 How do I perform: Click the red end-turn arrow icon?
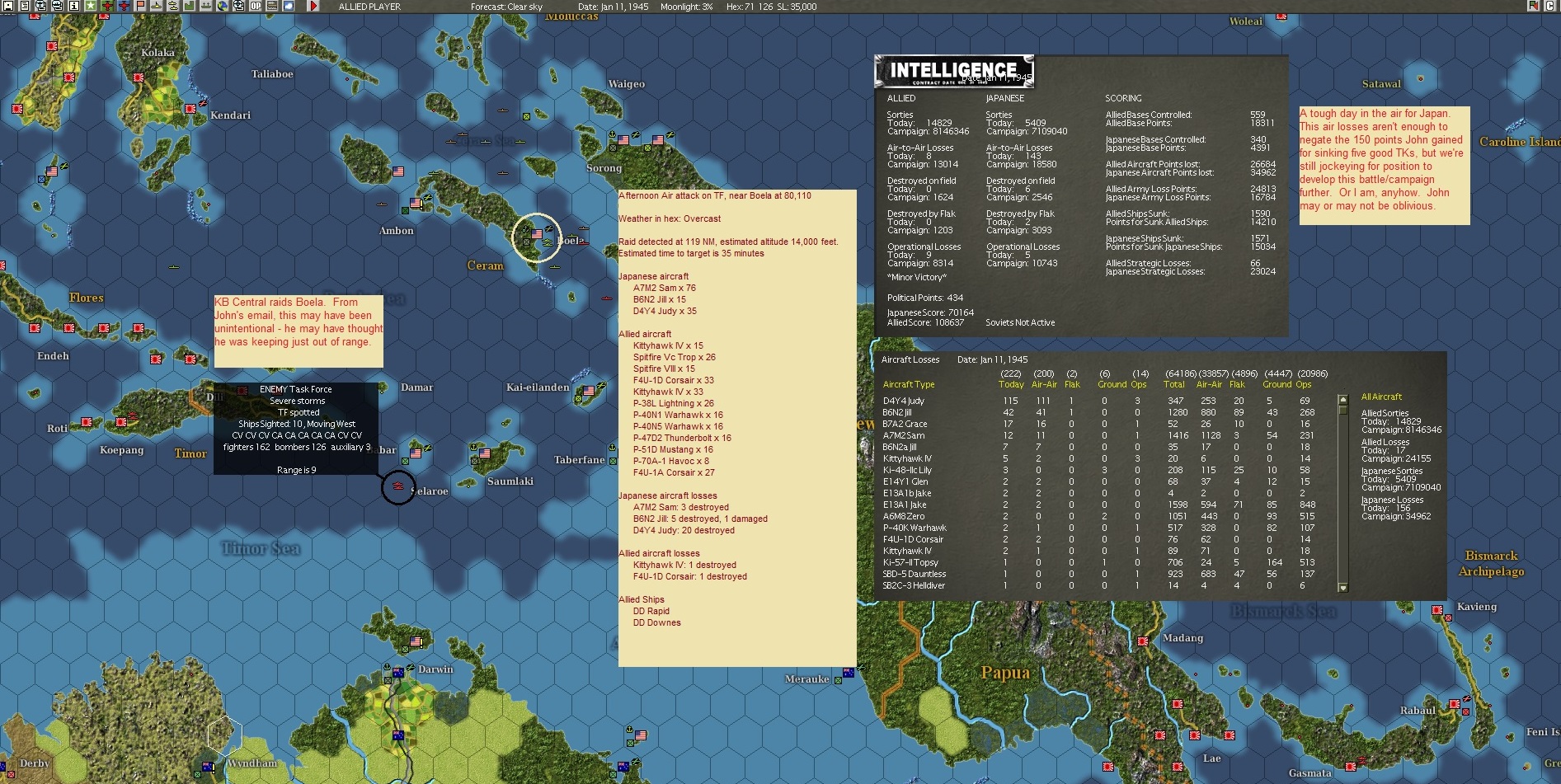click(x=313, y=6)
